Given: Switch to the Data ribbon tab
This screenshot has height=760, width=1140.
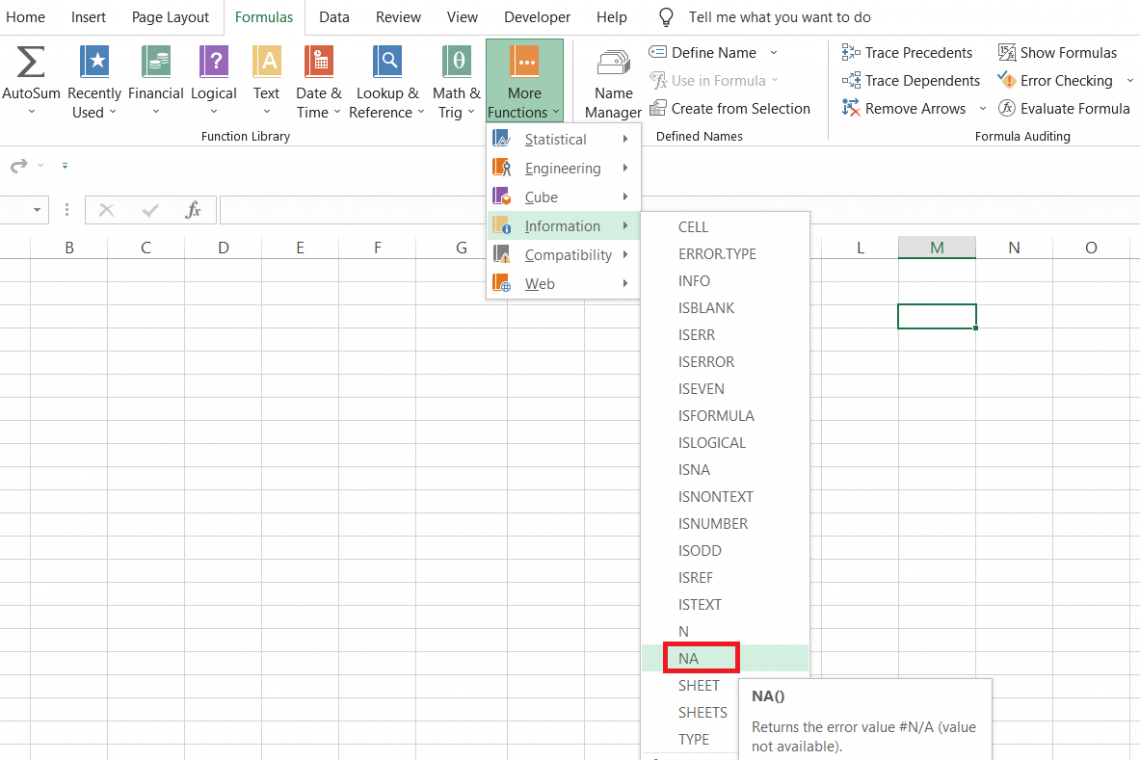Looking at the screenshot, I should tap(334, 17).
